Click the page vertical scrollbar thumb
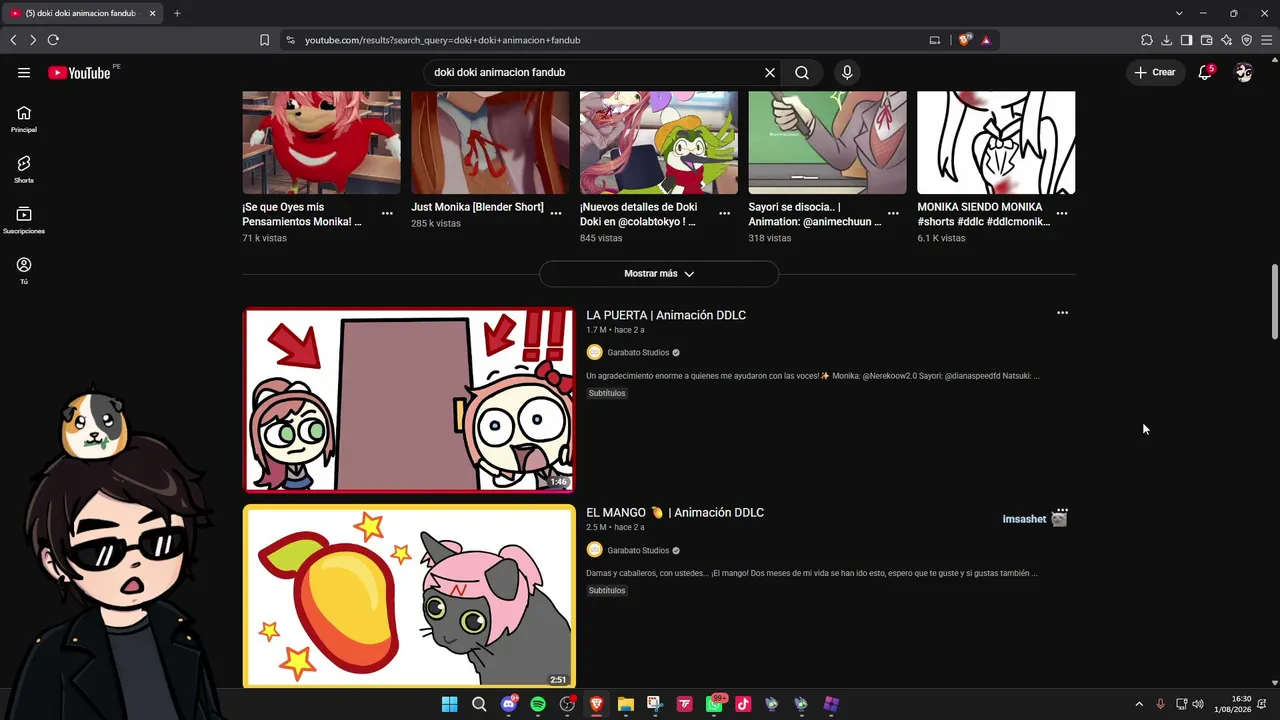The height and width of the screenshot is (720, 1280). 1274,302
